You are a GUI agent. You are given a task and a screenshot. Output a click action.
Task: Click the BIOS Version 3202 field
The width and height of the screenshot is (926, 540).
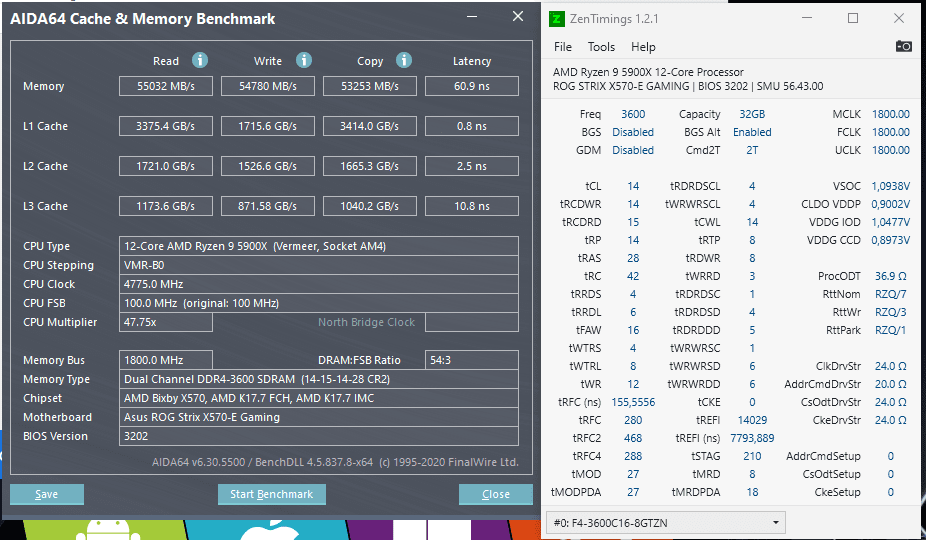pyautogui.click(x=319, y=436)
